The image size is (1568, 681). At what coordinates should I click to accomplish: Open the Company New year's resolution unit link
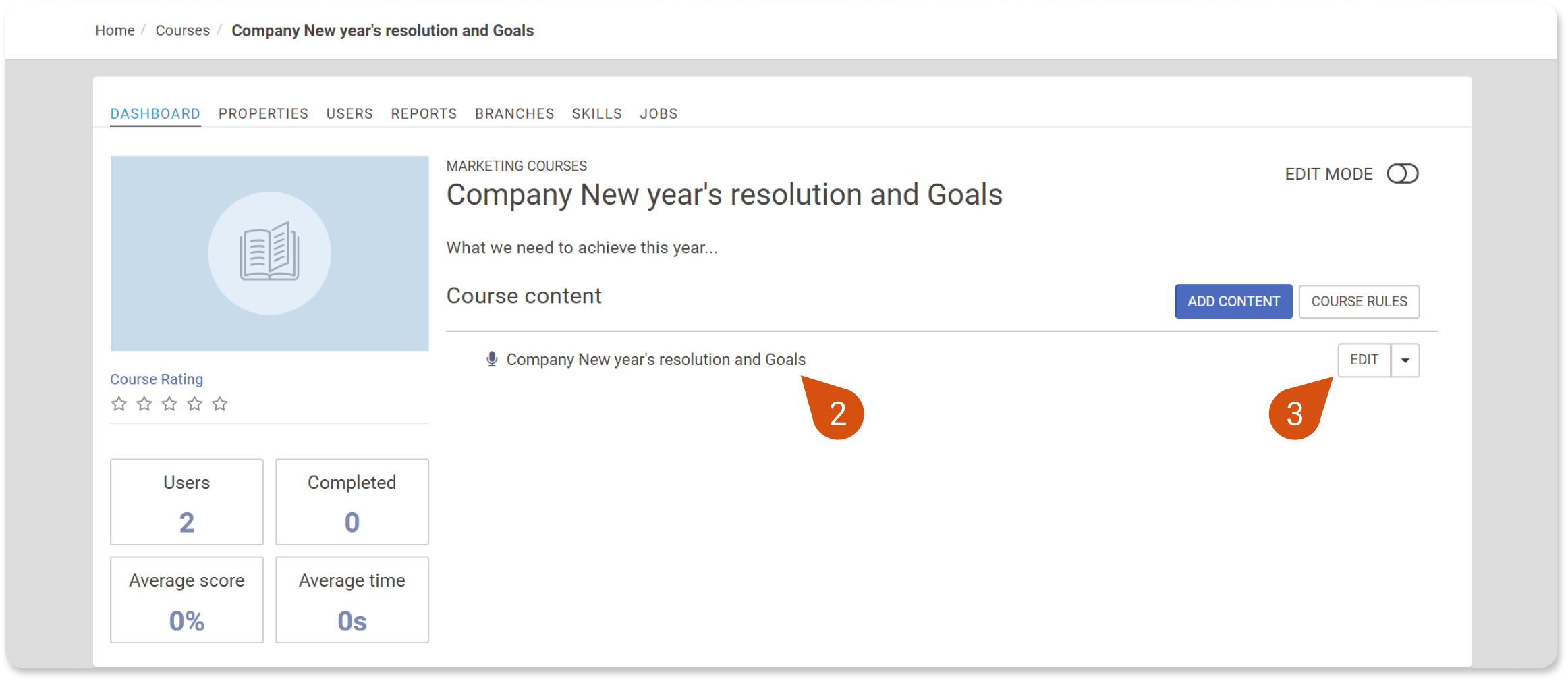pyautogui.click(x=656, y=360)
